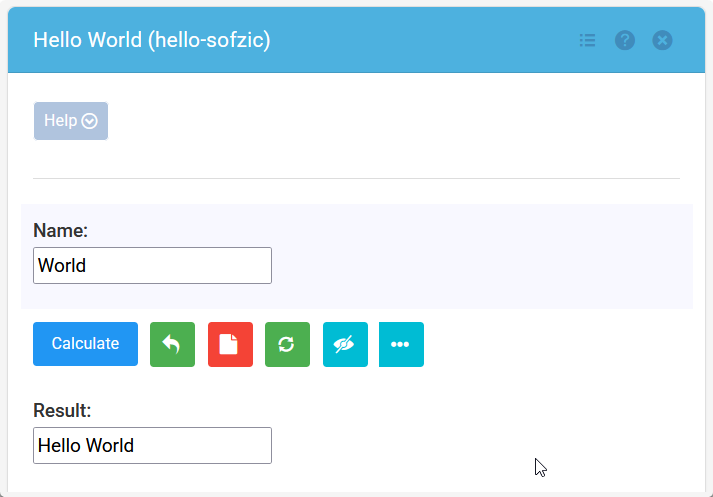713x497 pixels.
Task: Click the Result: label text
Action: coord(62,411)
